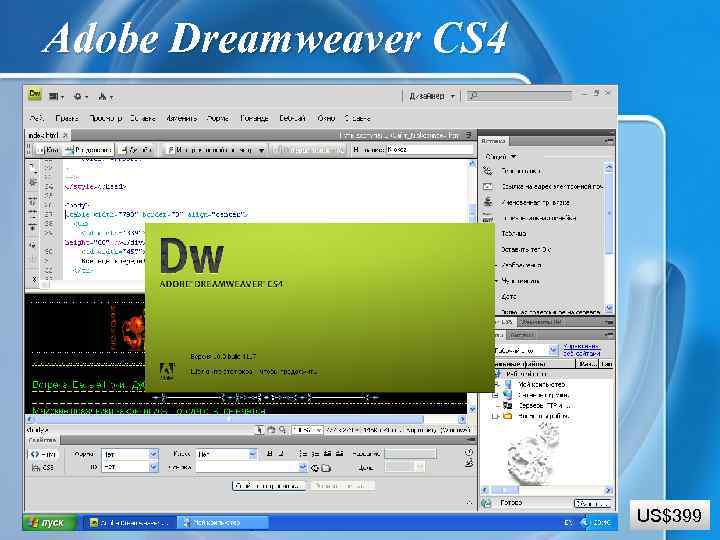Switch Properties panel to HTML mode
This screenshot has width=720, height=540.
click(43, 455)
